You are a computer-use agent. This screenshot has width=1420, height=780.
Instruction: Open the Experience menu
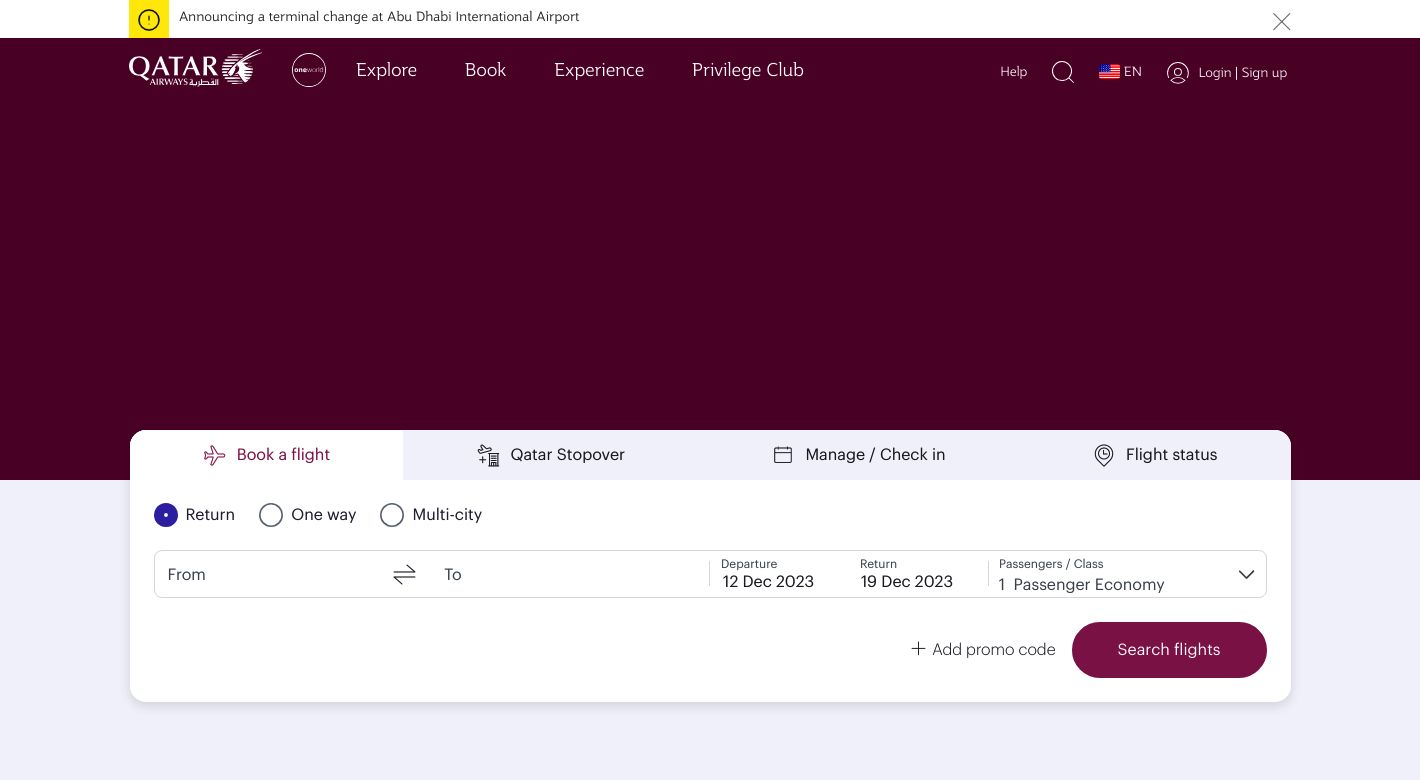(x=599, y=70)
